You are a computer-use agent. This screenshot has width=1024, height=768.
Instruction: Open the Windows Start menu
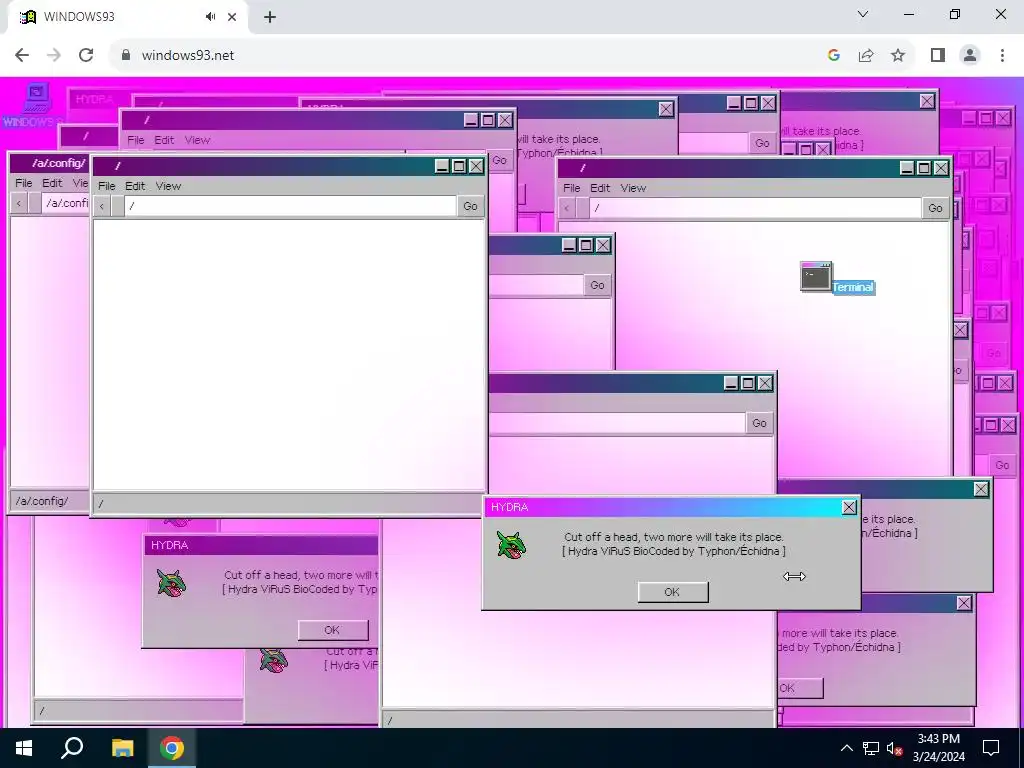[24, 748]
